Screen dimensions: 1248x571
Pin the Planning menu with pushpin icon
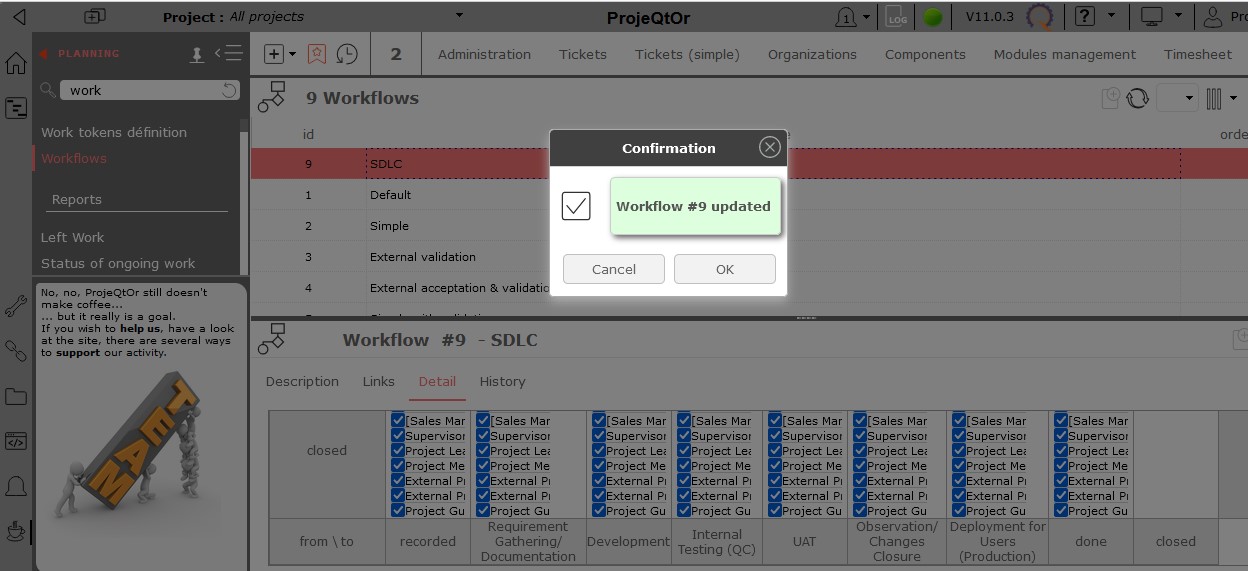click(197, 54)
